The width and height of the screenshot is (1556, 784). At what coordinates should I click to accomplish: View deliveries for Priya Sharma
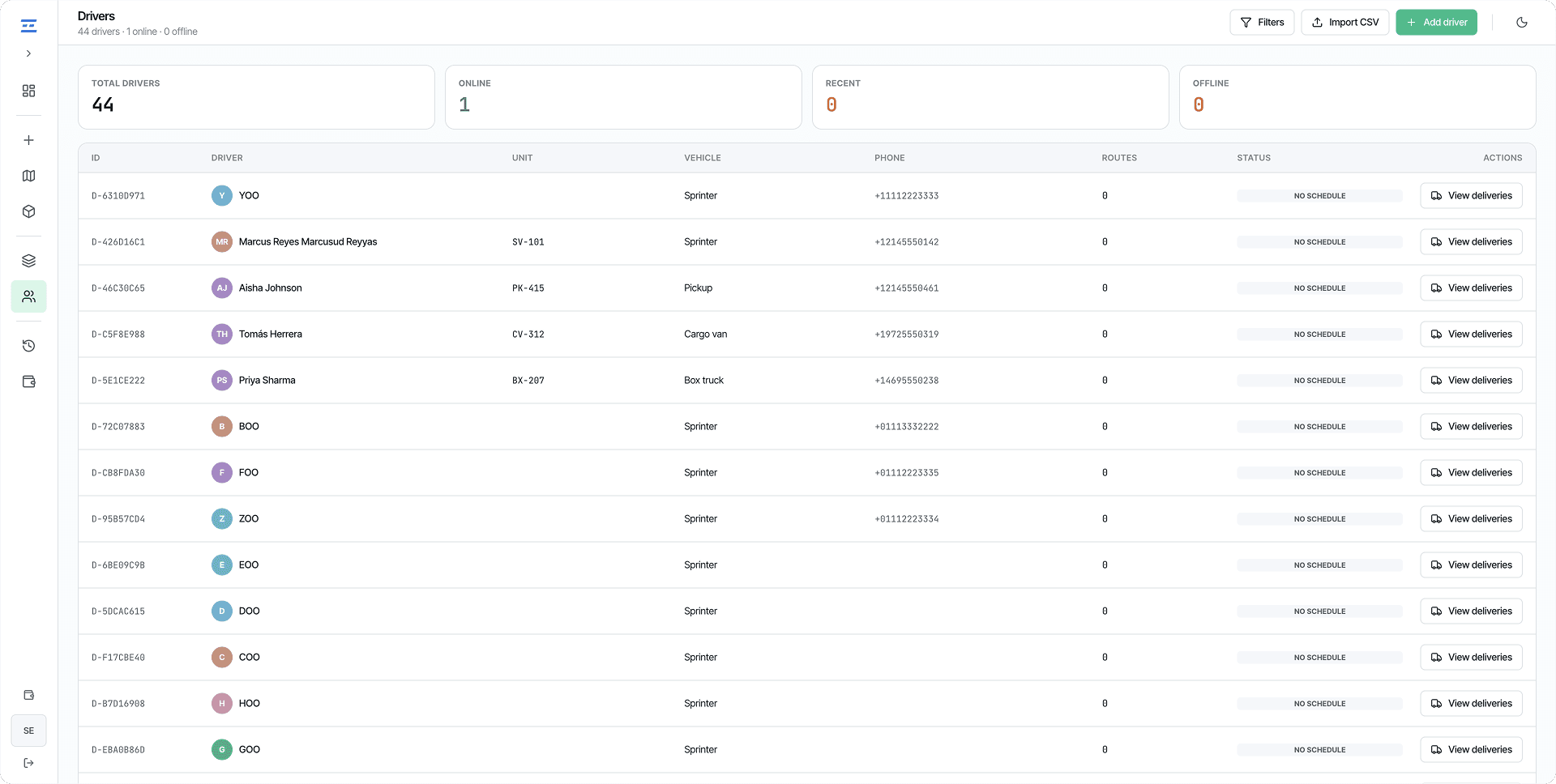pyautogui.click(x=1471, y=381)
